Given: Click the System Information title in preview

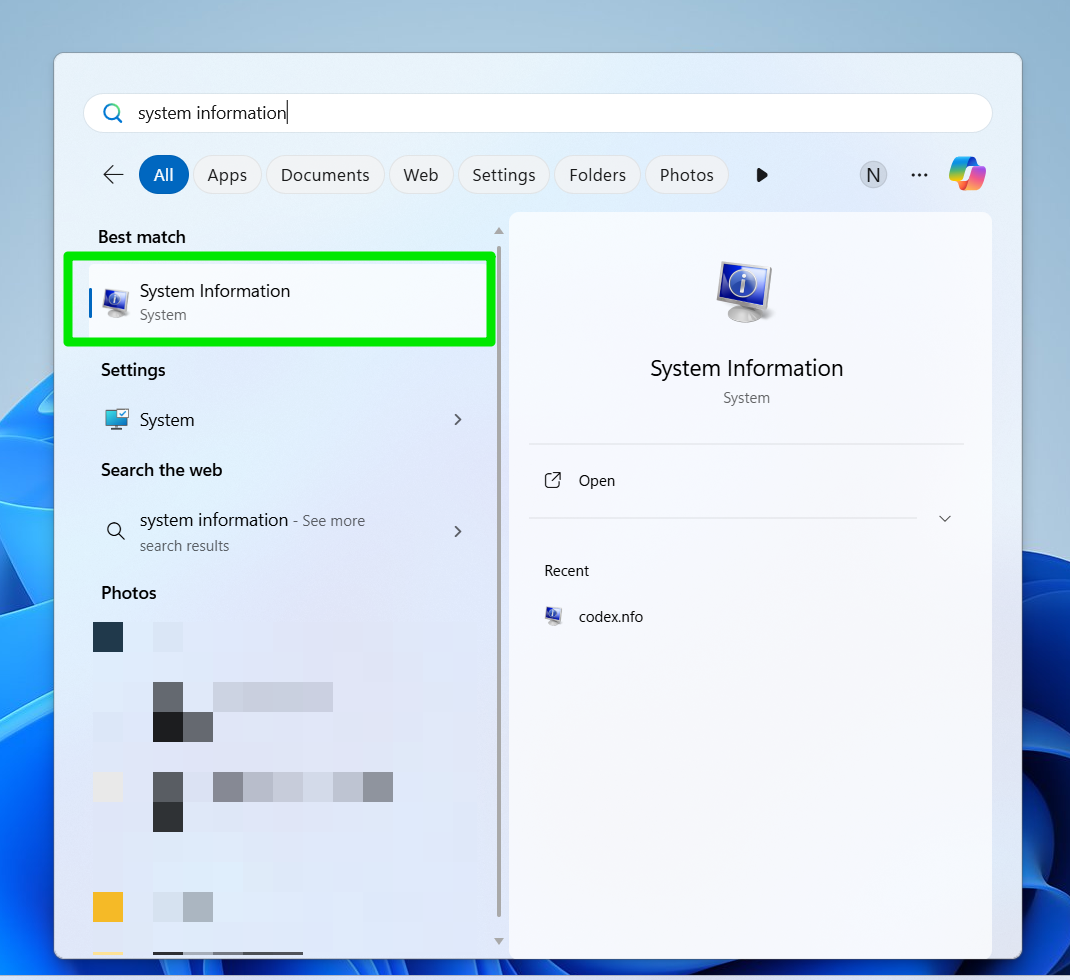Looking at the screenshot, I should click(x=747, y=369).
